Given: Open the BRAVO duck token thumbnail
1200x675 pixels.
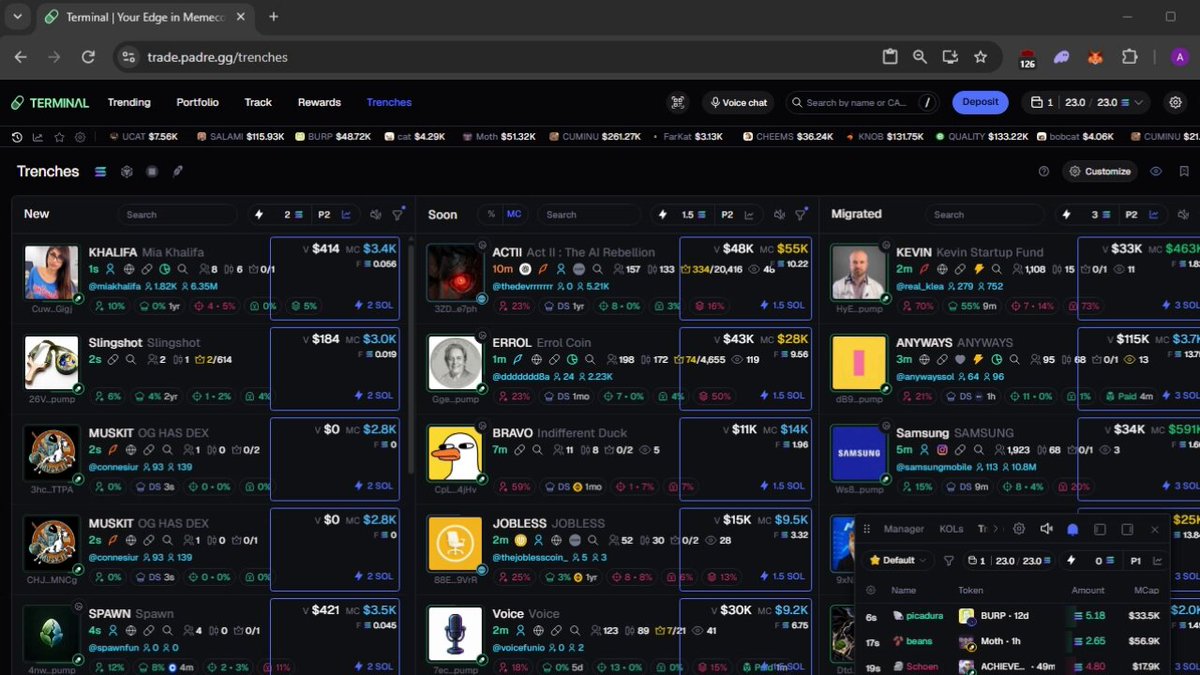Looking at the screenshot, I should [455, 453].
